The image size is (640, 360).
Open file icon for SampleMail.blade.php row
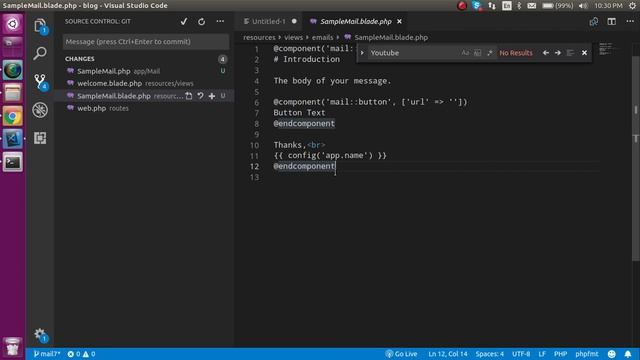[x=189, y=96]
